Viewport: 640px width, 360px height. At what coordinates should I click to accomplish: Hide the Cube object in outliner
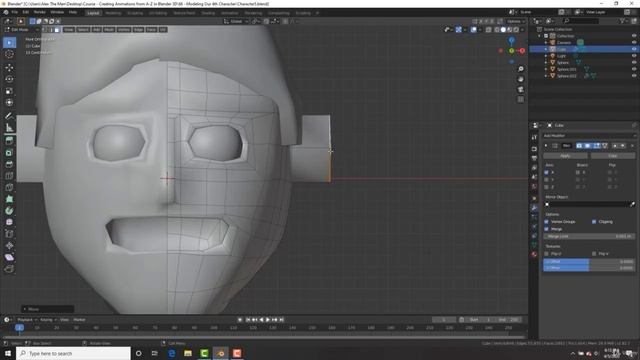point(634,49)
